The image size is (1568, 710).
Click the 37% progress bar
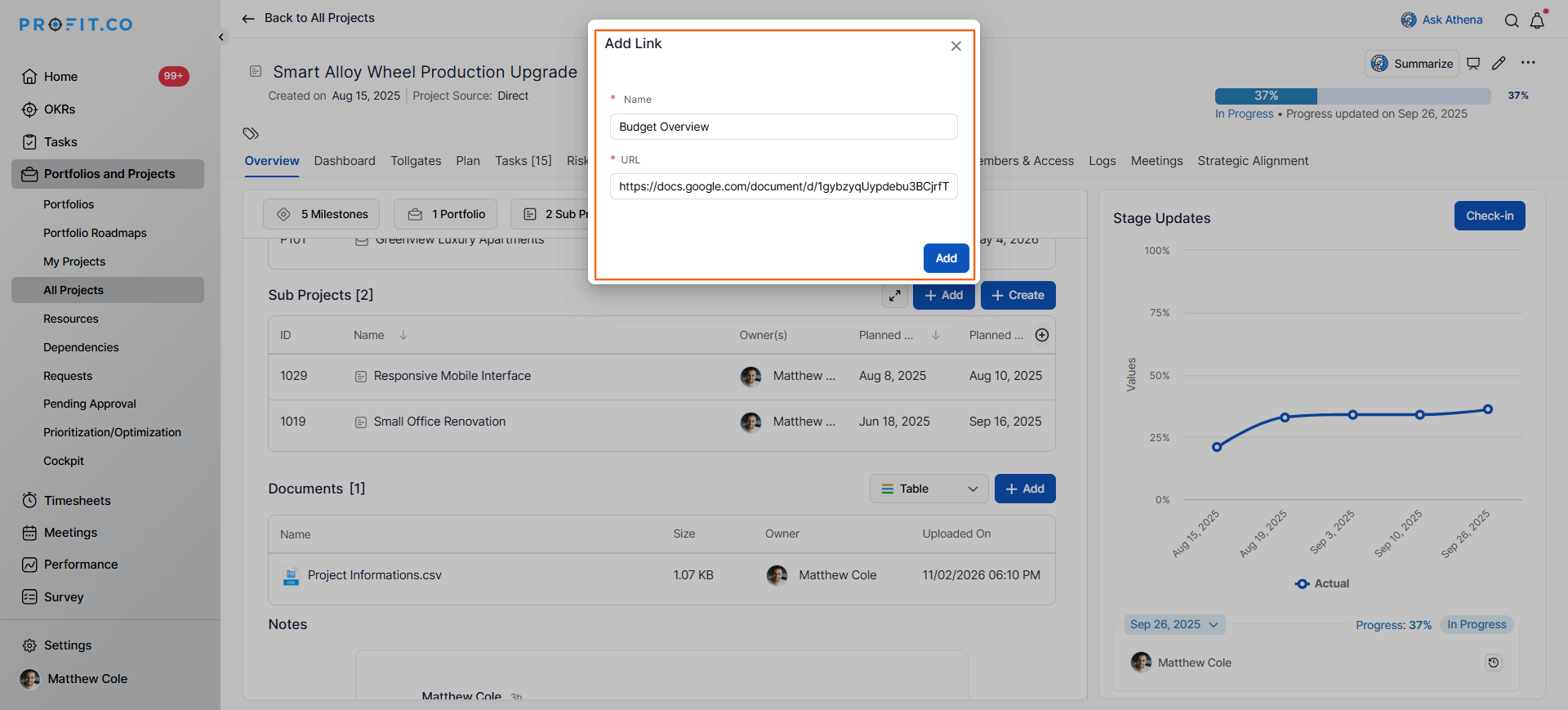tap(1352, 96)
